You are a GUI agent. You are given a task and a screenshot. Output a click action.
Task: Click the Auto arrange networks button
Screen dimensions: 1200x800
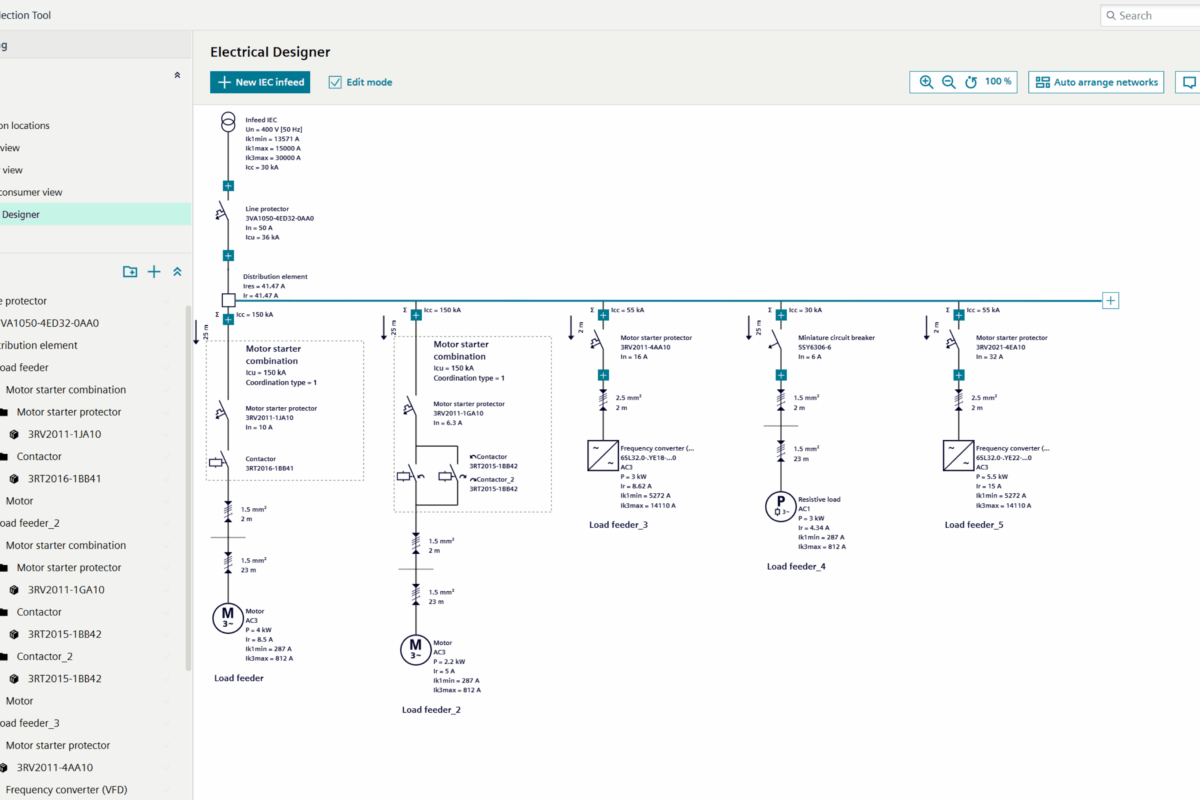[x=1096, y=82]
